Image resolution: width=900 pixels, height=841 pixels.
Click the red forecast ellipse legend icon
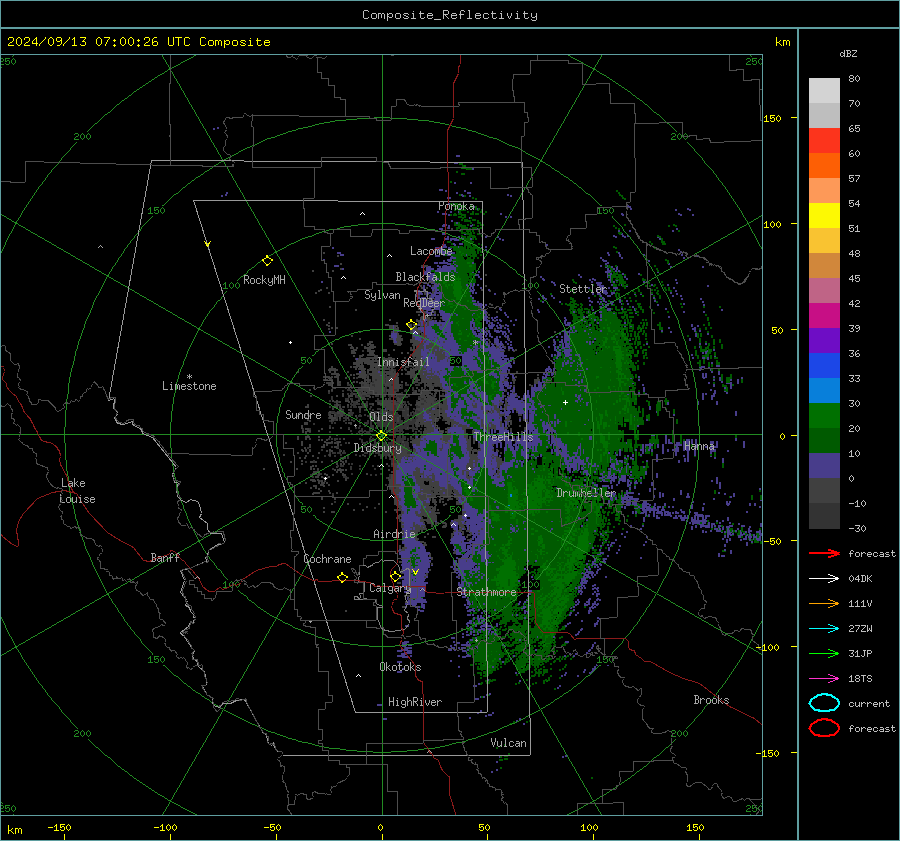coord(824,728)
